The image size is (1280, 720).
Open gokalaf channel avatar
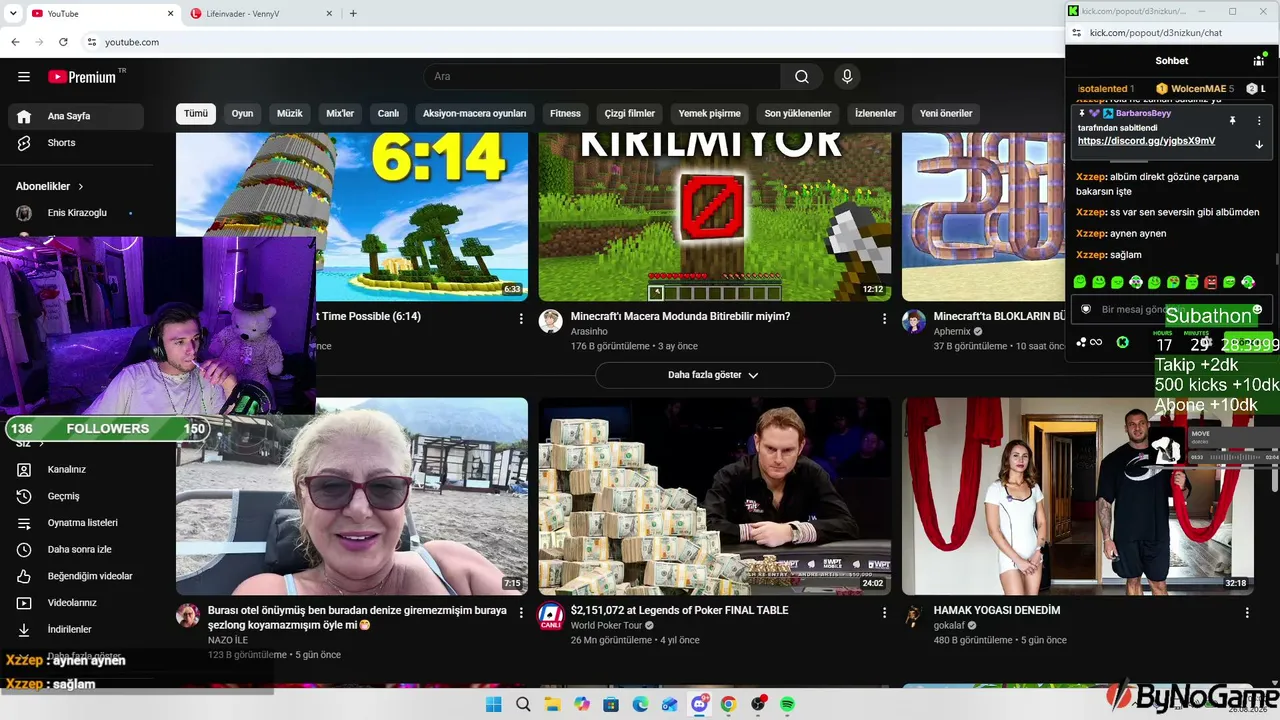[x=914, y=615]
